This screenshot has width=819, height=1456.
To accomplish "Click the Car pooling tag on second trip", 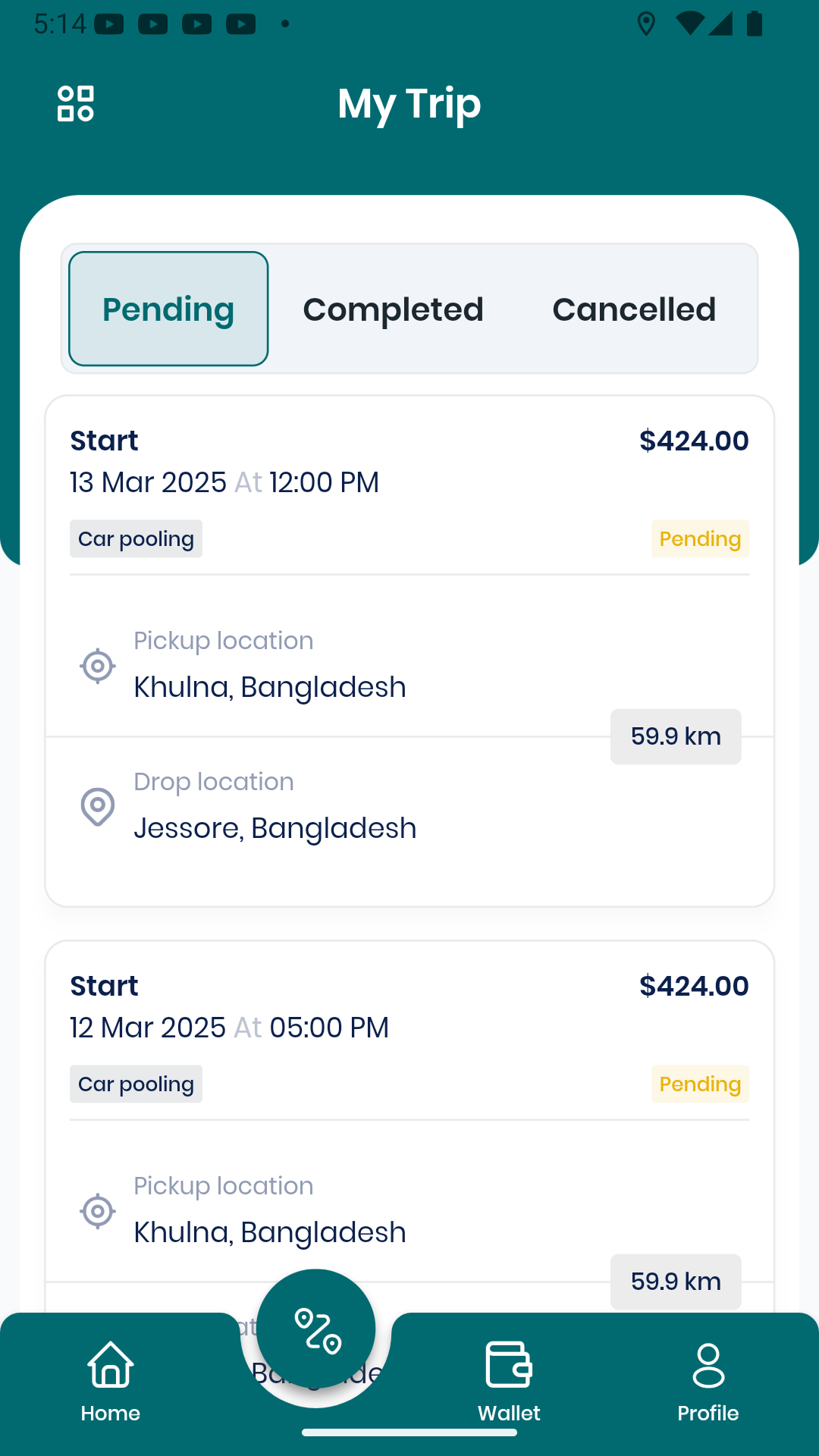I will click(x=136, y=1084).
